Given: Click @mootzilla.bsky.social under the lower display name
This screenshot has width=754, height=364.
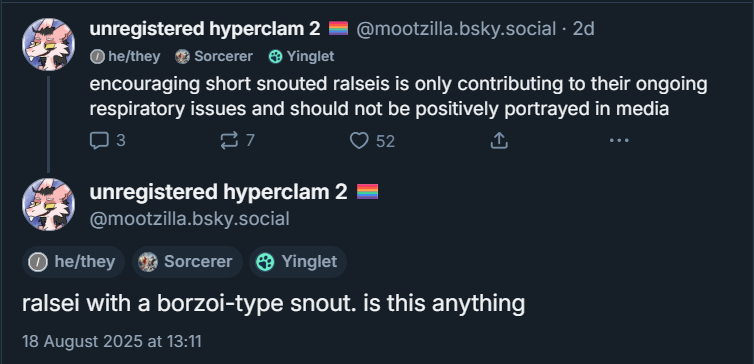Looking at the screenshot, I should (x=189, y=219).
